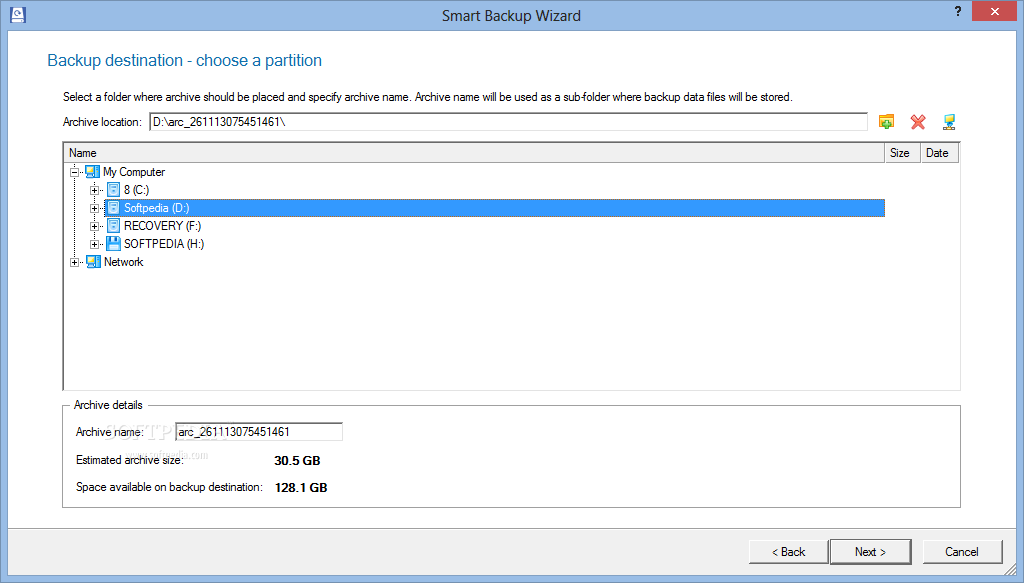Click the create new folder icon

886,121
